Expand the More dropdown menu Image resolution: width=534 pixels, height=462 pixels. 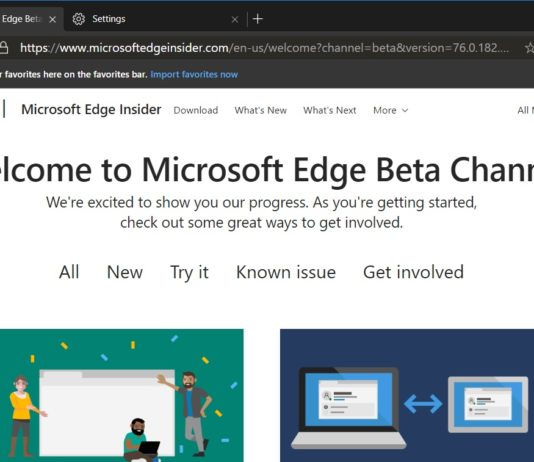(x=391, y=110)
